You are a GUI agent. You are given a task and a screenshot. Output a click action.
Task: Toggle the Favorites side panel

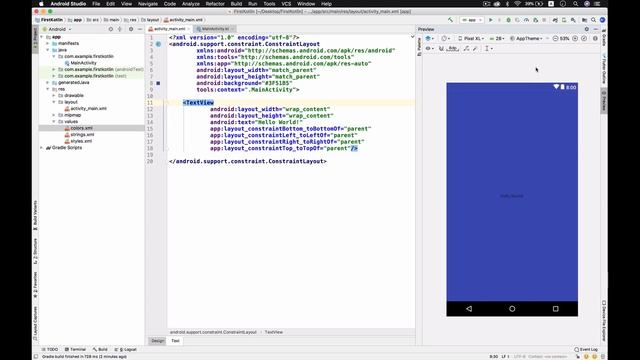[35, 284]
